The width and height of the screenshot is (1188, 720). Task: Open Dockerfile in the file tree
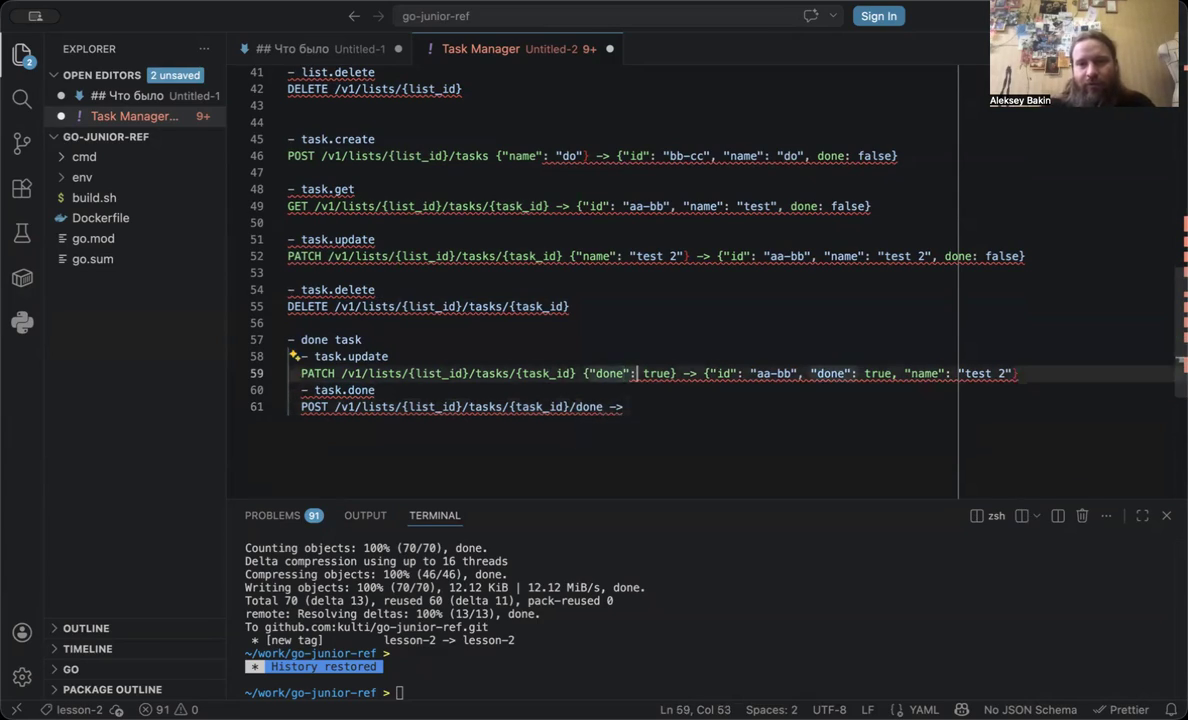click(x=100, y=218)
